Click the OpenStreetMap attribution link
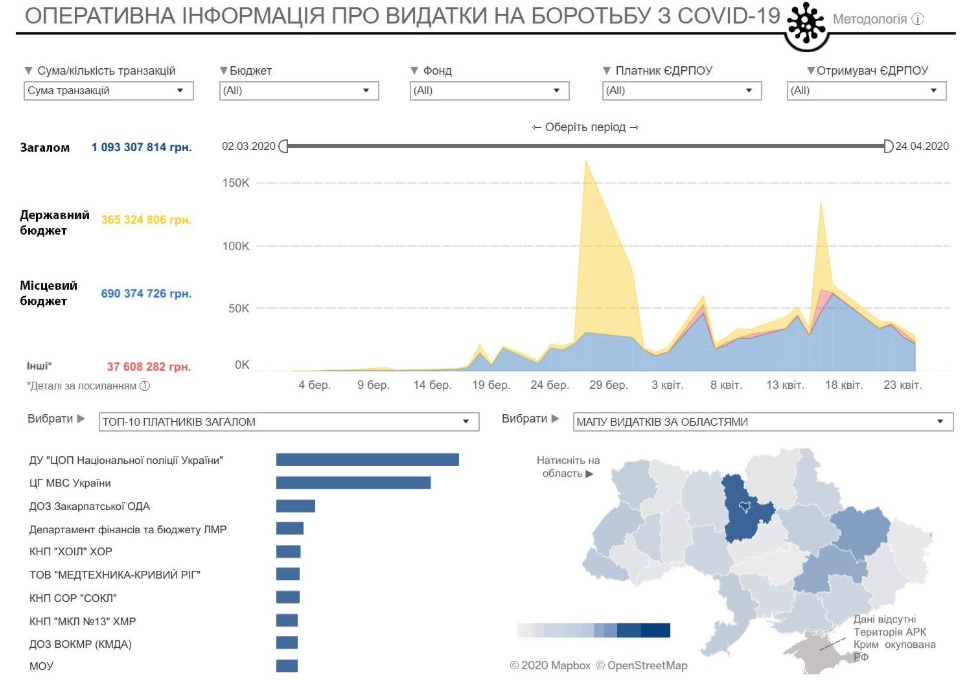Image resolution: width=969 pixels, height=685 pixels. coord(641,666)
